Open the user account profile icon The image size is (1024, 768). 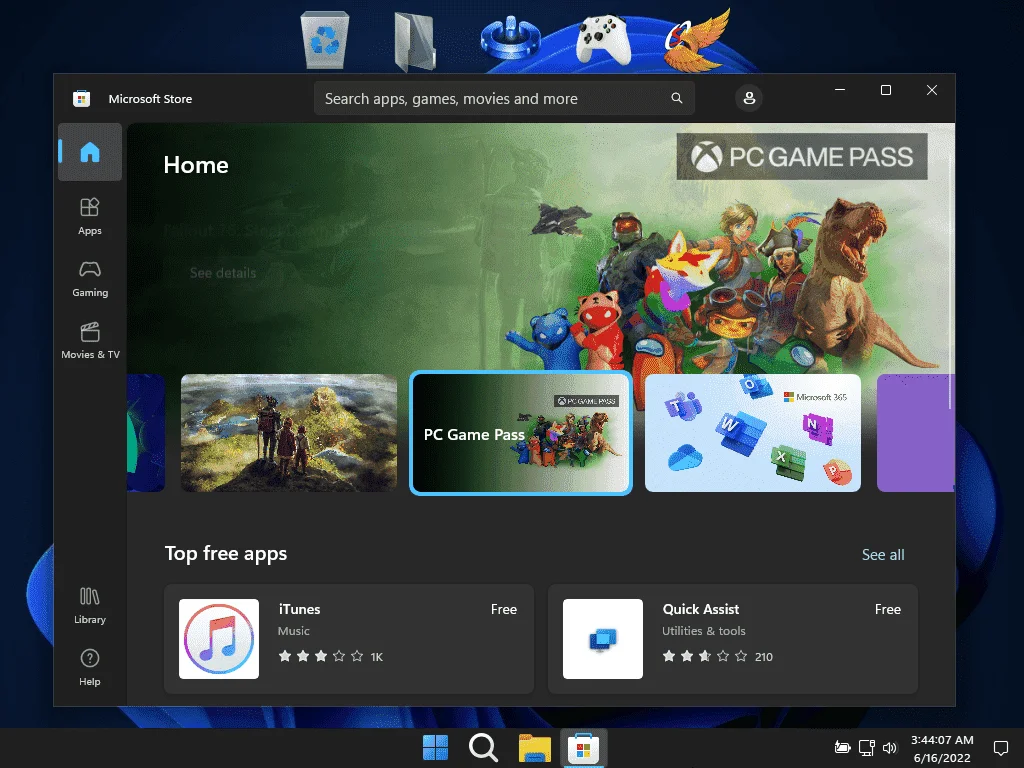point(749,98)
